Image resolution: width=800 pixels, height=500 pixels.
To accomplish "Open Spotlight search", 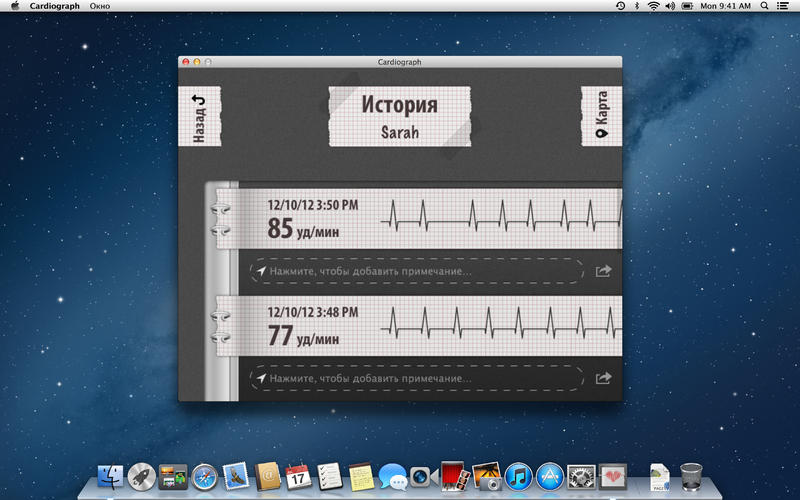I will (764, 6).
